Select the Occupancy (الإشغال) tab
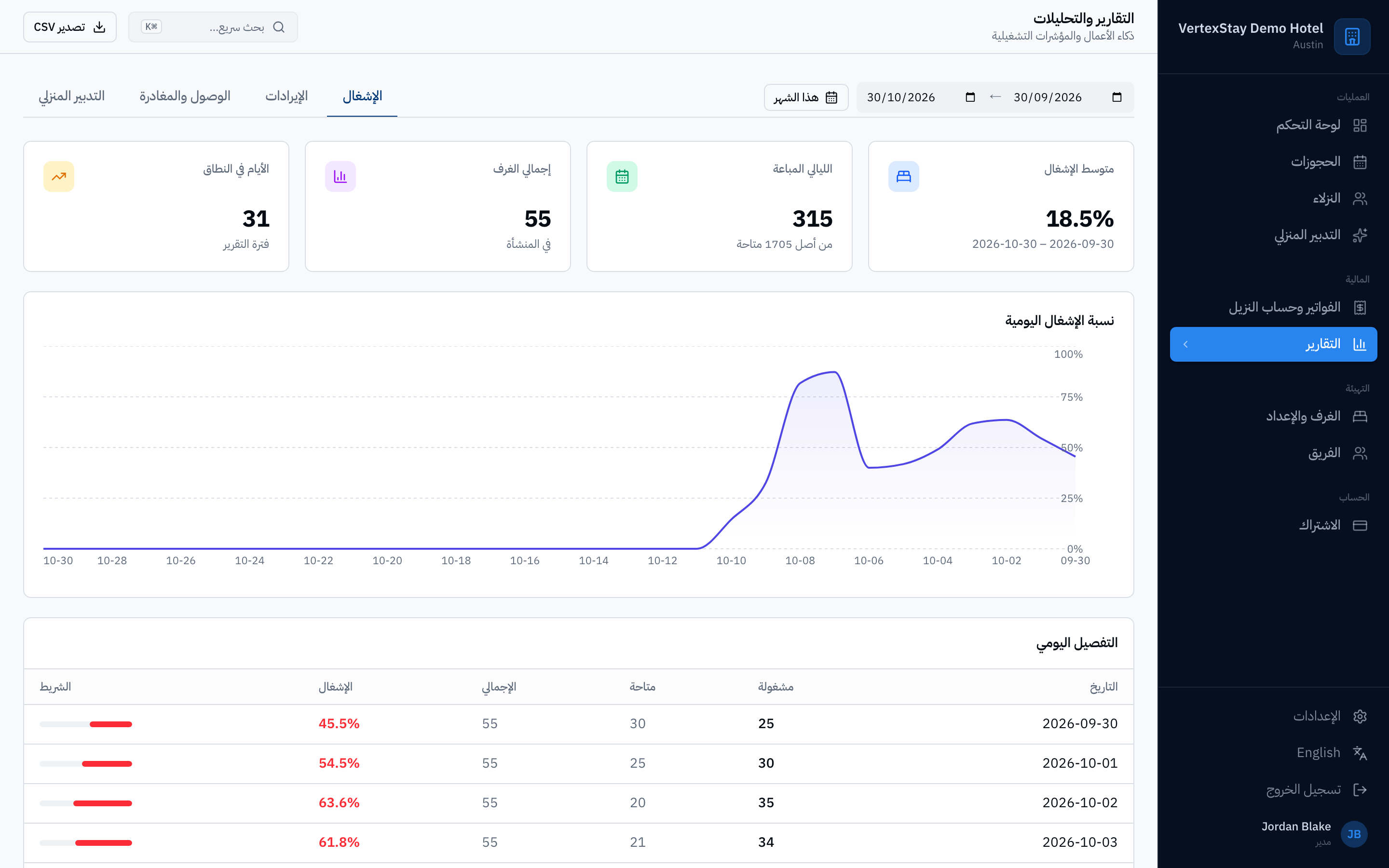This screenshot has height=868, width=1389. click(362, 96)
